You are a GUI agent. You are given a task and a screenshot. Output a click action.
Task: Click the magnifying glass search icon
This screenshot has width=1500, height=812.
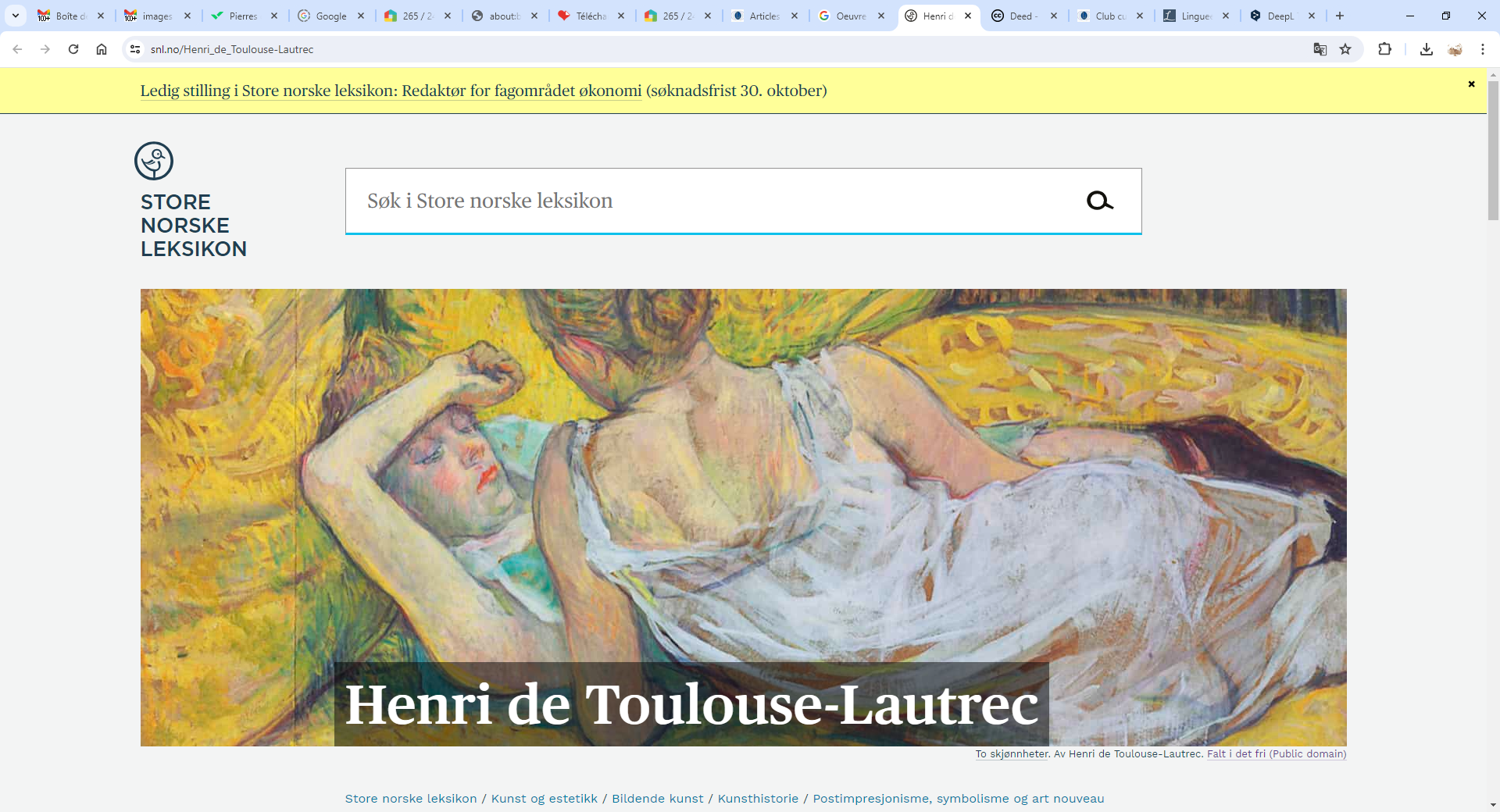coord(1099,201)
